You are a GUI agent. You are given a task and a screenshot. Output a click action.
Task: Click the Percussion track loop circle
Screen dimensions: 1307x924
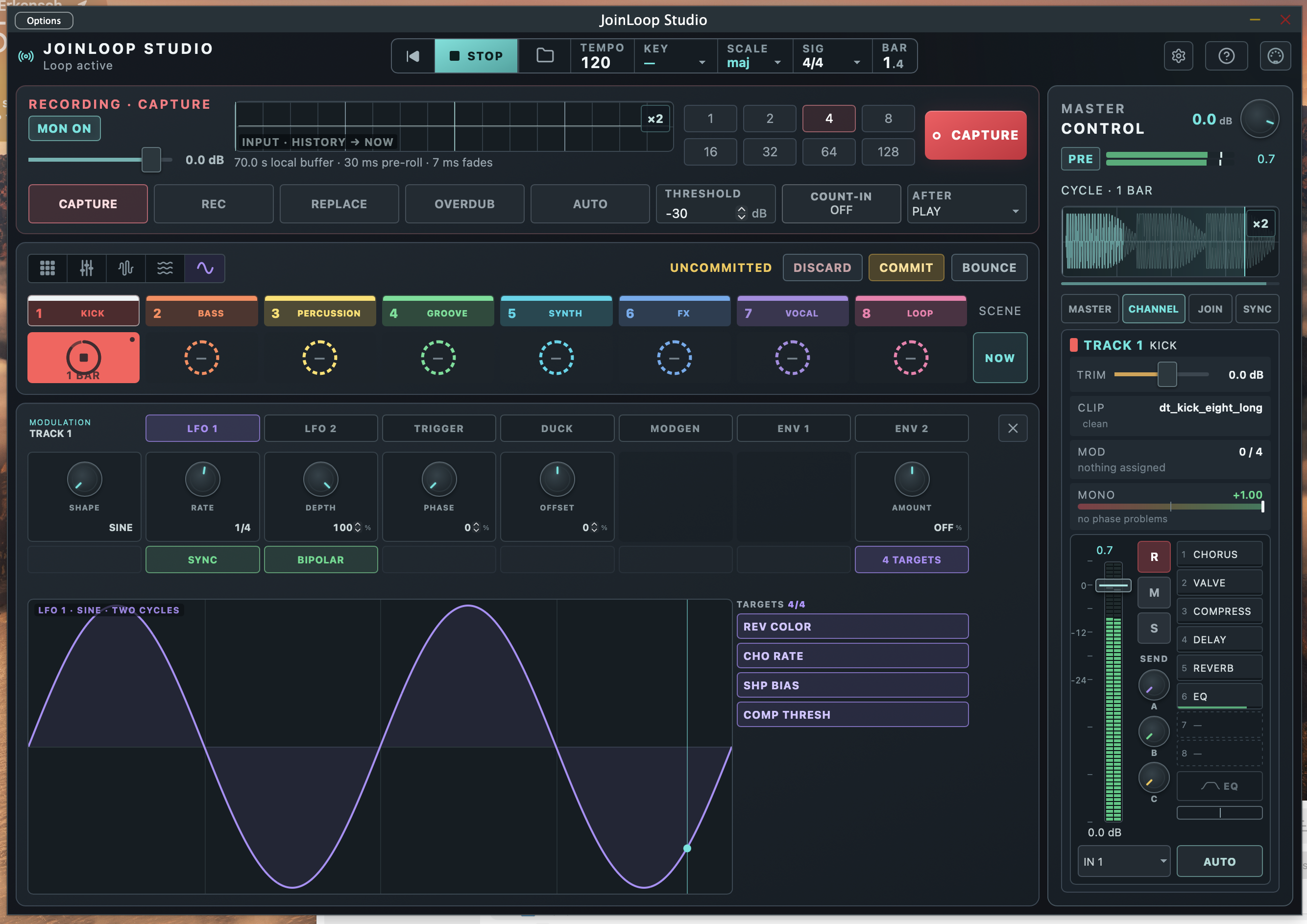(x=319, y=358)
